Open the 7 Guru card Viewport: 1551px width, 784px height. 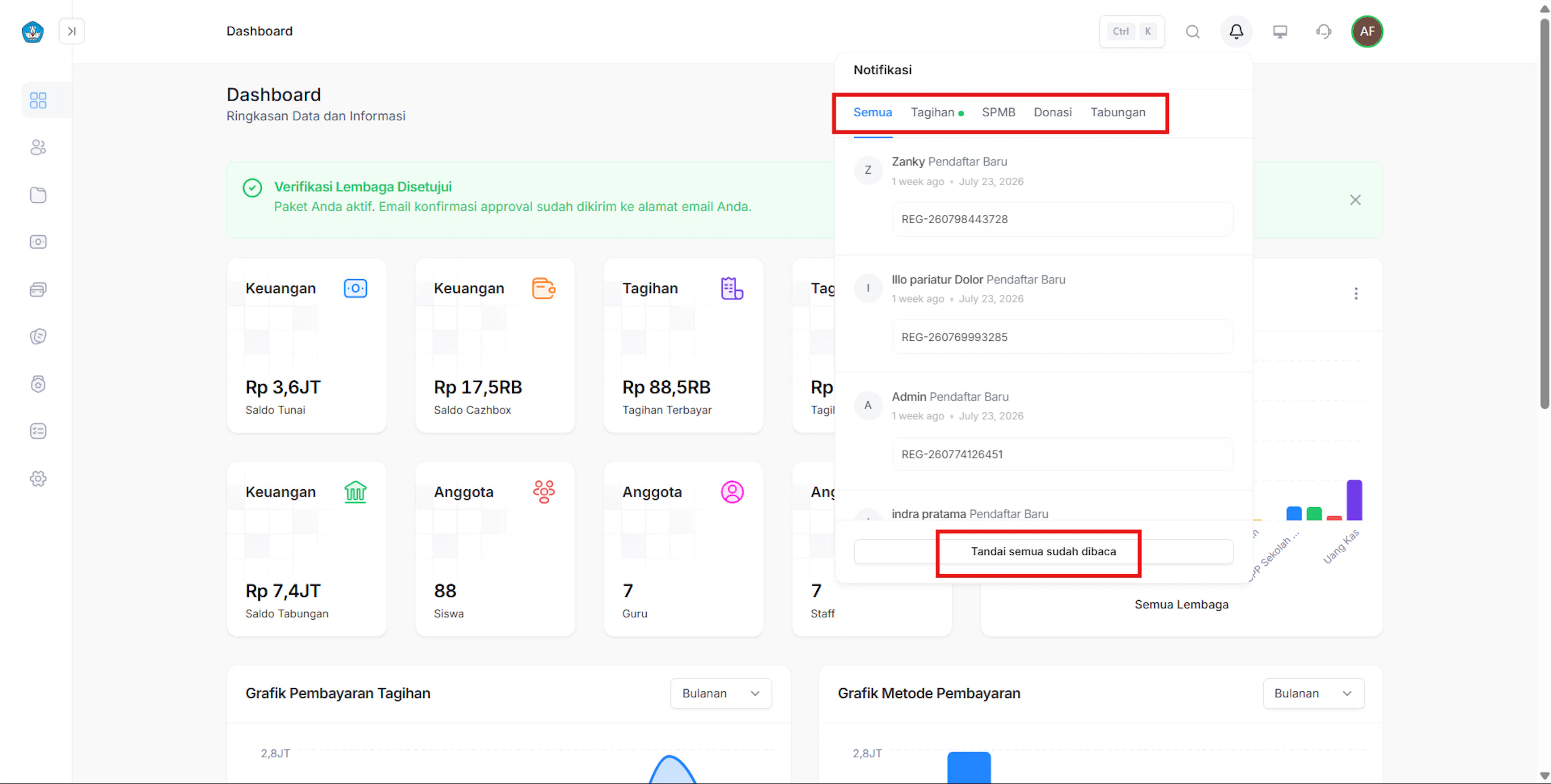coord(683,549)
